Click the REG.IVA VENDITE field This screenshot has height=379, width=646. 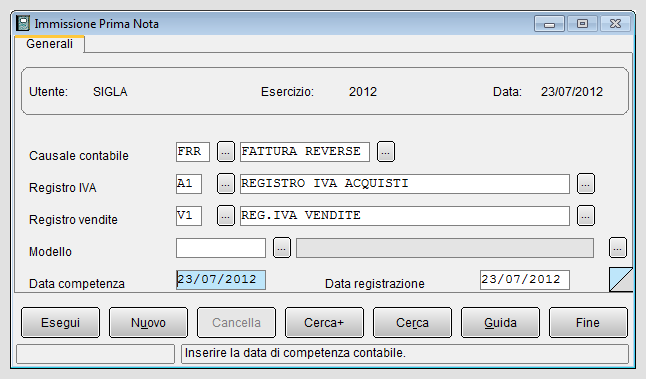pos(405,216)
